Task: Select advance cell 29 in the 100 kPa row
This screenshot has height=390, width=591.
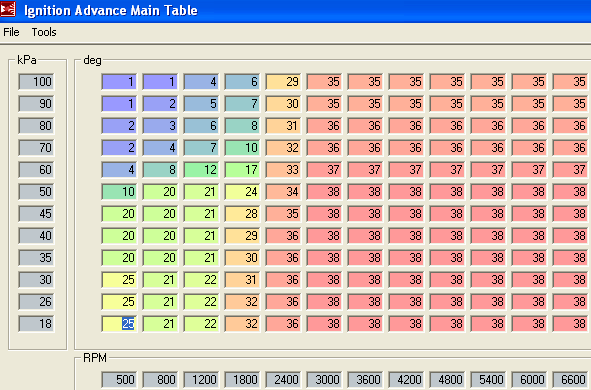Action: tap(283, 82)
